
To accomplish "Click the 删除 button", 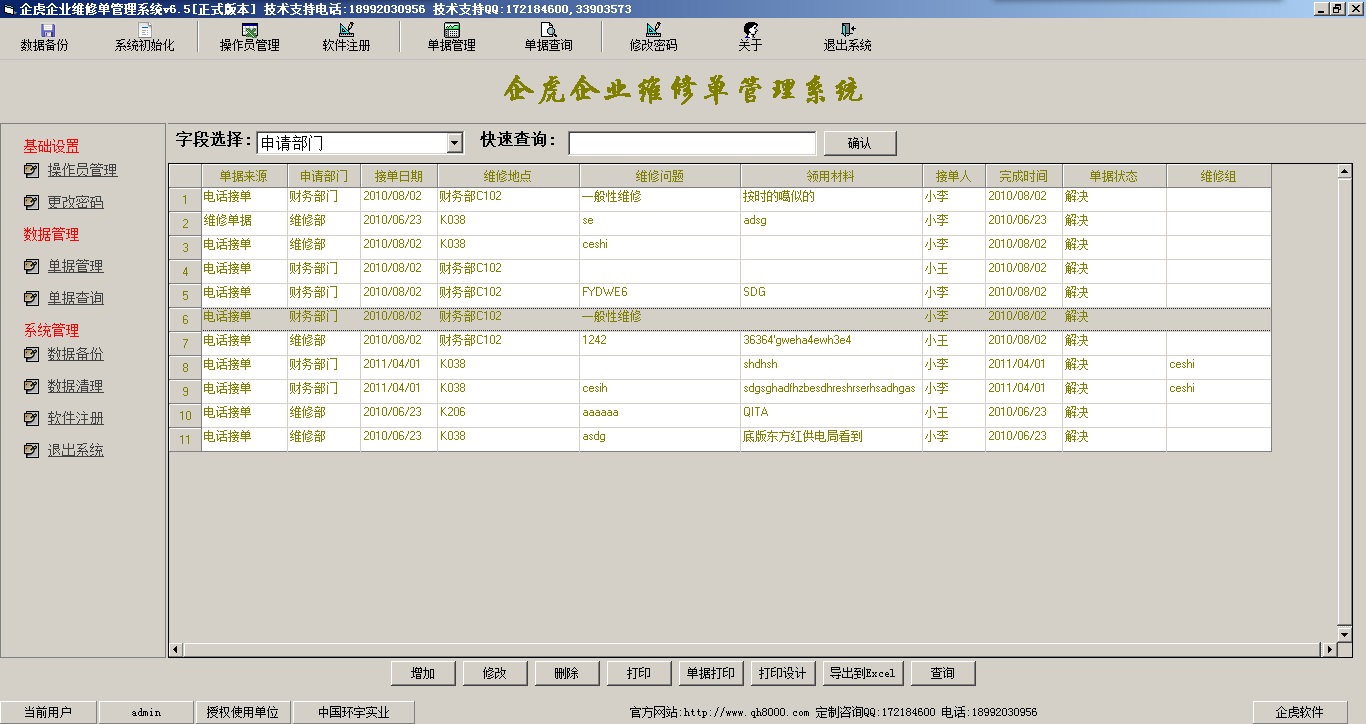I will click(567, 673).
